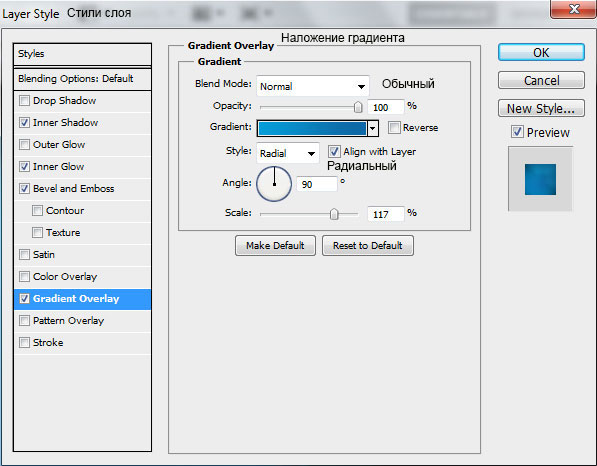Open the Texture settings row
Image resolution: width=597 pixels, height=466 pixels.
pyautogui.click(x=82, y=233)
